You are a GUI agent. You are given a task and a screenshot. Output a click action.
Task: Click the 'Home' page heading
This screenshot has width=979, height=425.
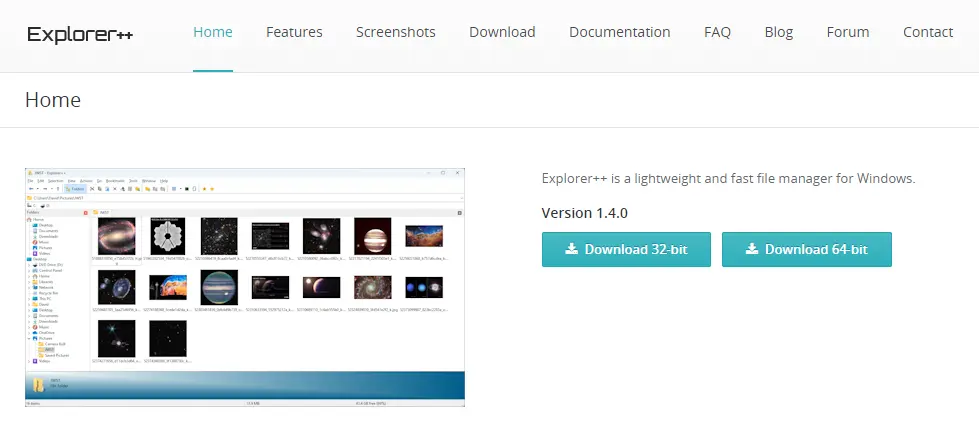coord(53,100)
